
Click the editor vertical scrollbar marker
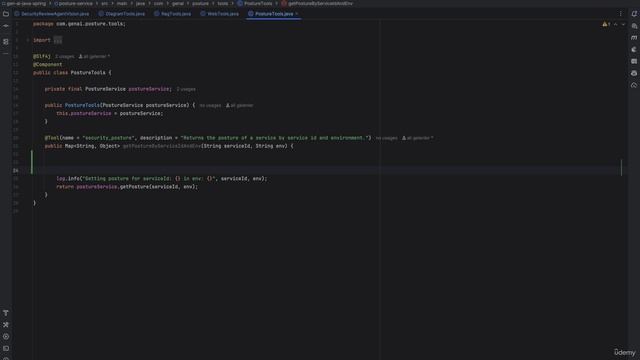pyautogui.click(x=622, y=167)
